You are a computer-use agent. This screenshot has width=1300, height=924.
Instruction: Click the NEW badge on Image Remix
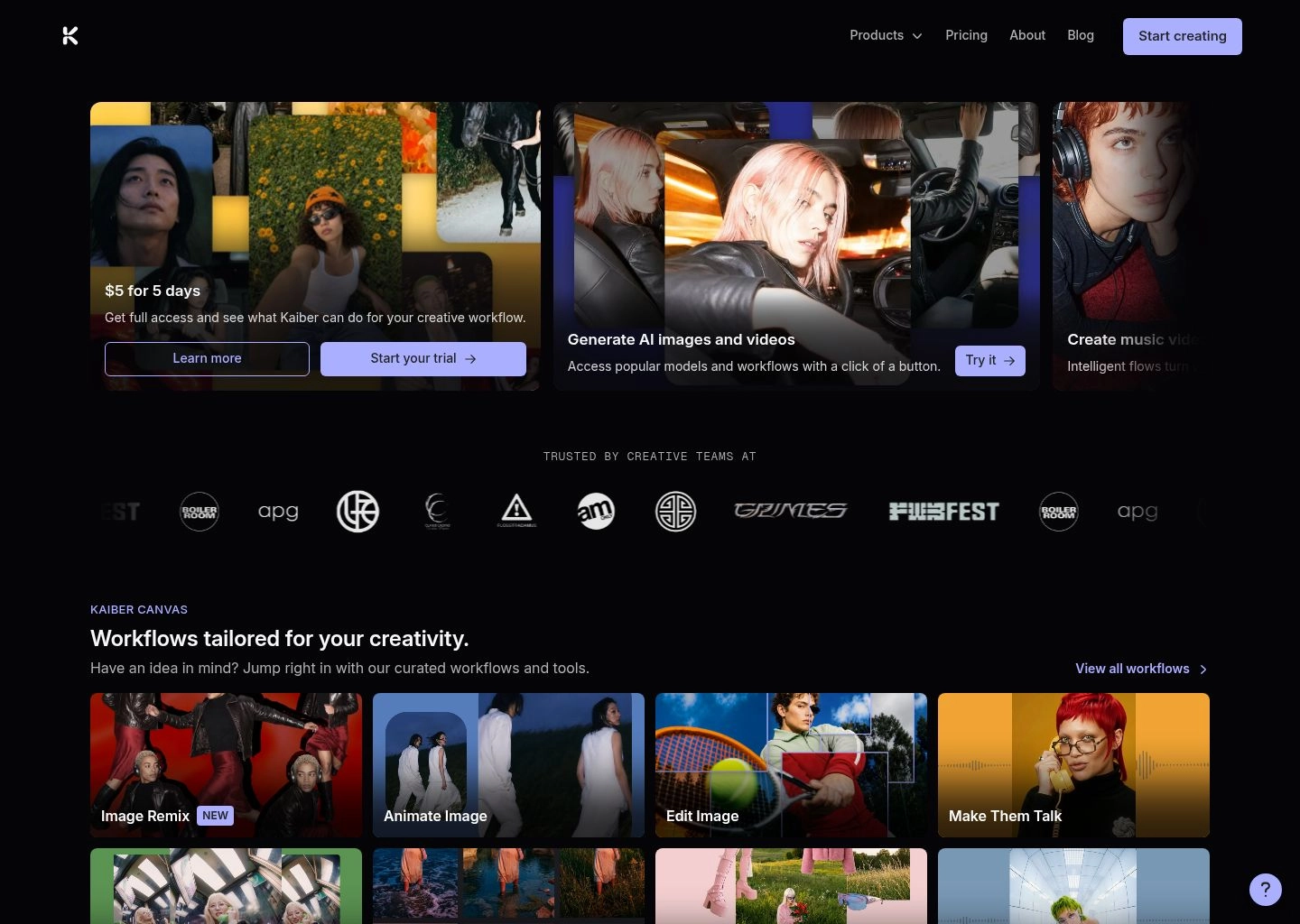coord(215,816)
